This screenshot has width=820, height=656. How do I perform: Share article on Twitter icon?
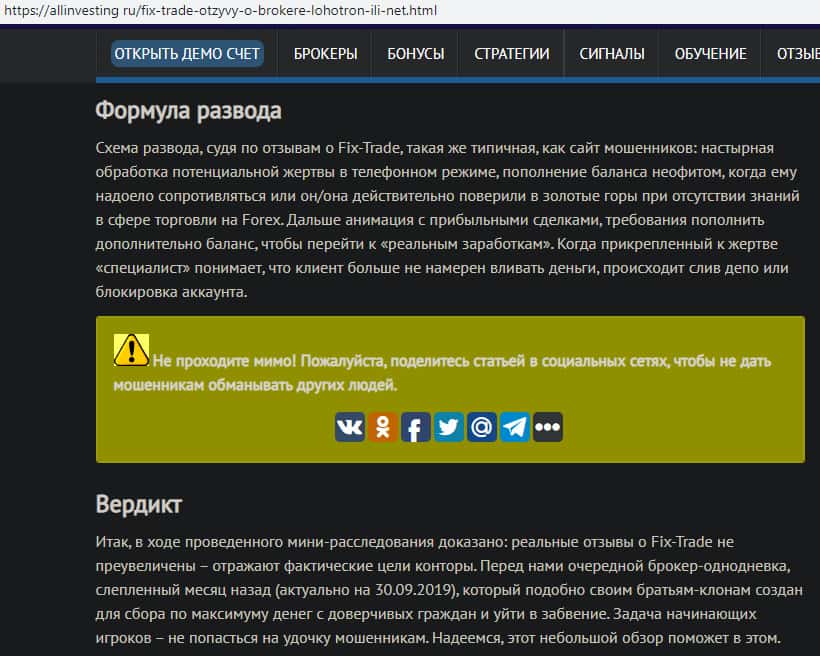[448, 427]
